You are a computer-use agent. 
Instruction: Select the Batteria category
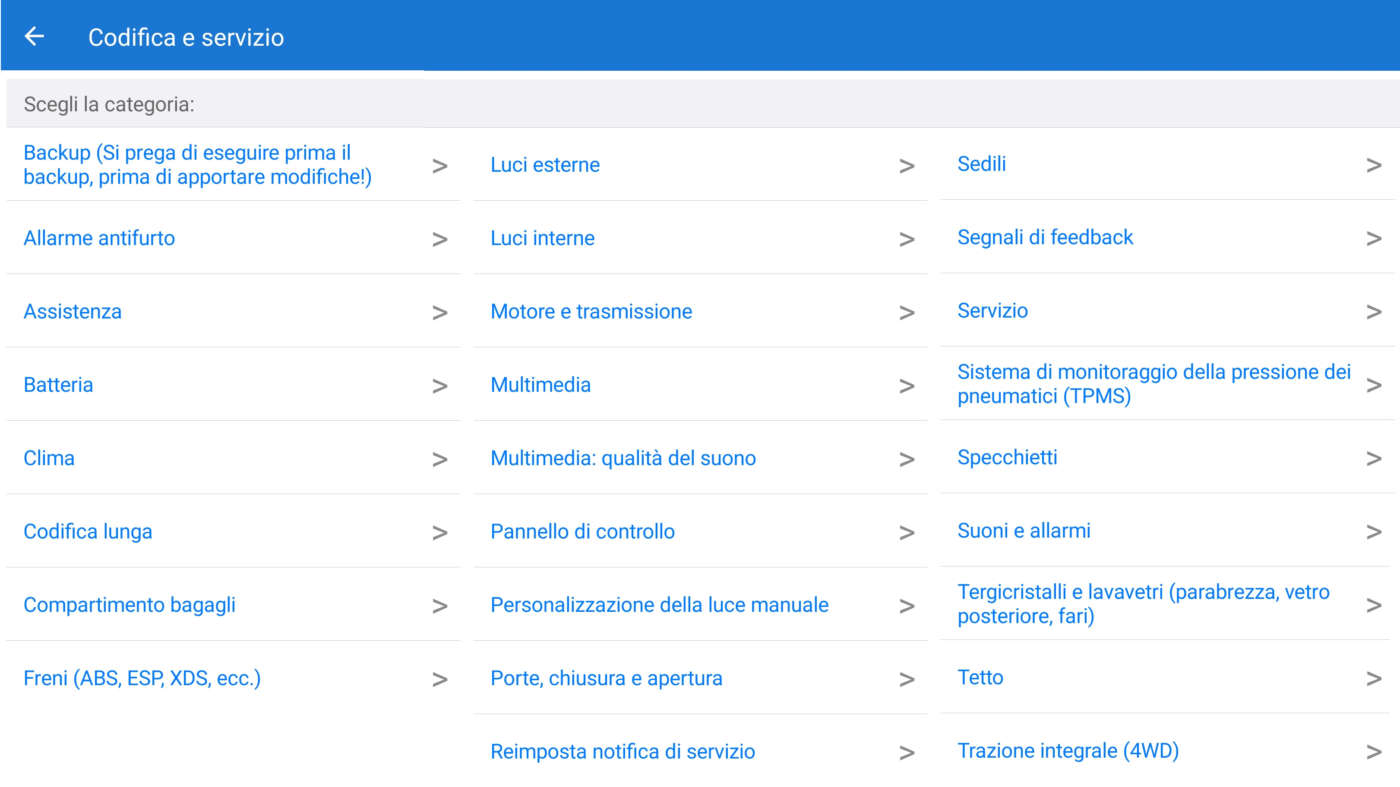pyautogui.click(x=59, y=385)
